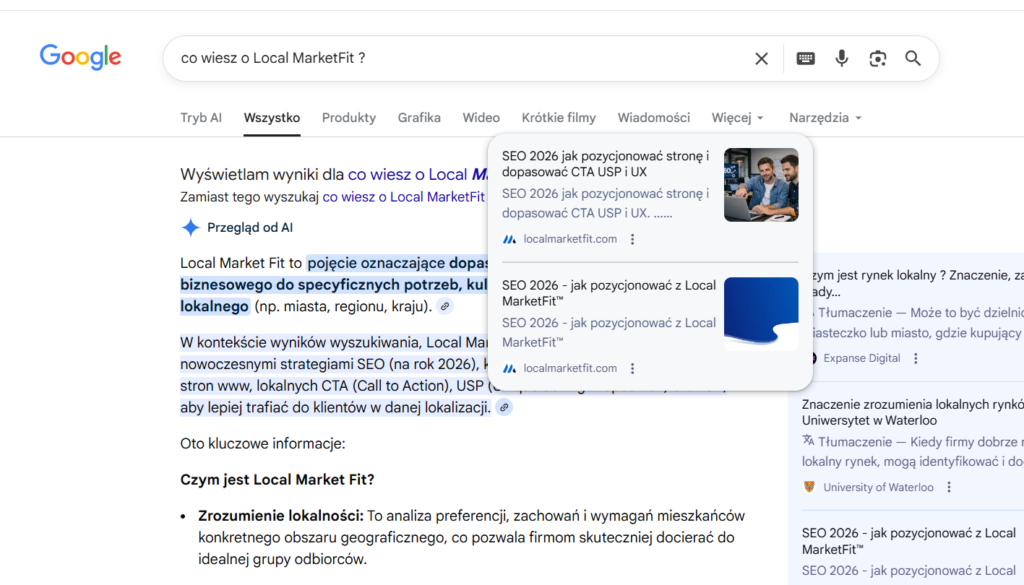Click the citation link icon after the first AI paragraph
1024x585 pixels.
click(444, 305)
